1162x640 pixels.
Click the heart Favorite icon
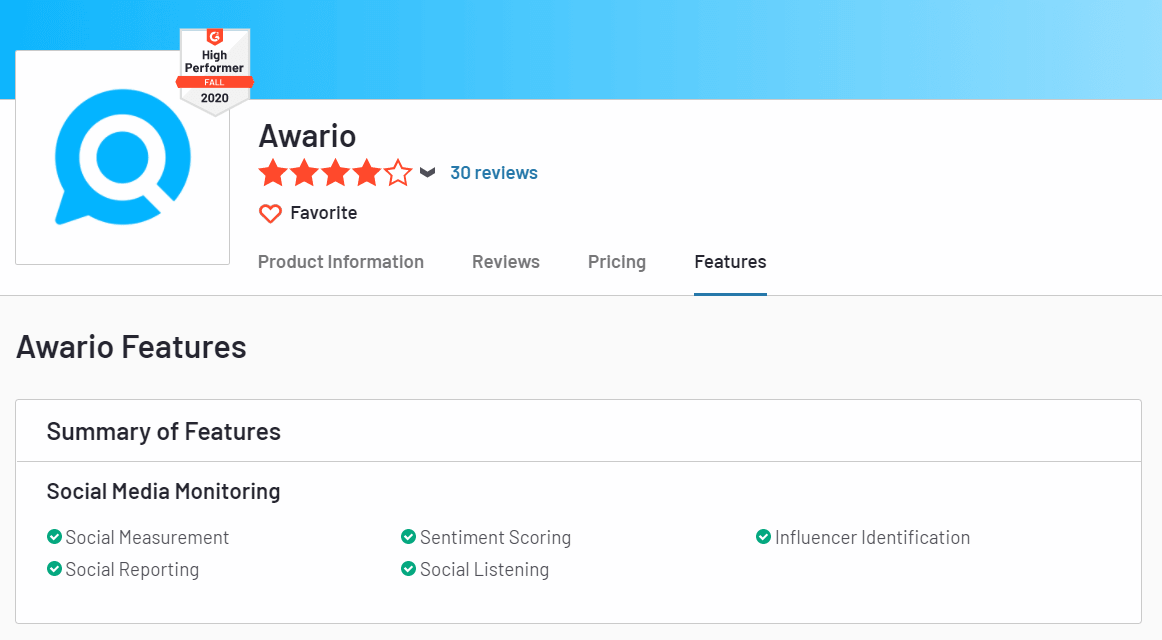270,213
